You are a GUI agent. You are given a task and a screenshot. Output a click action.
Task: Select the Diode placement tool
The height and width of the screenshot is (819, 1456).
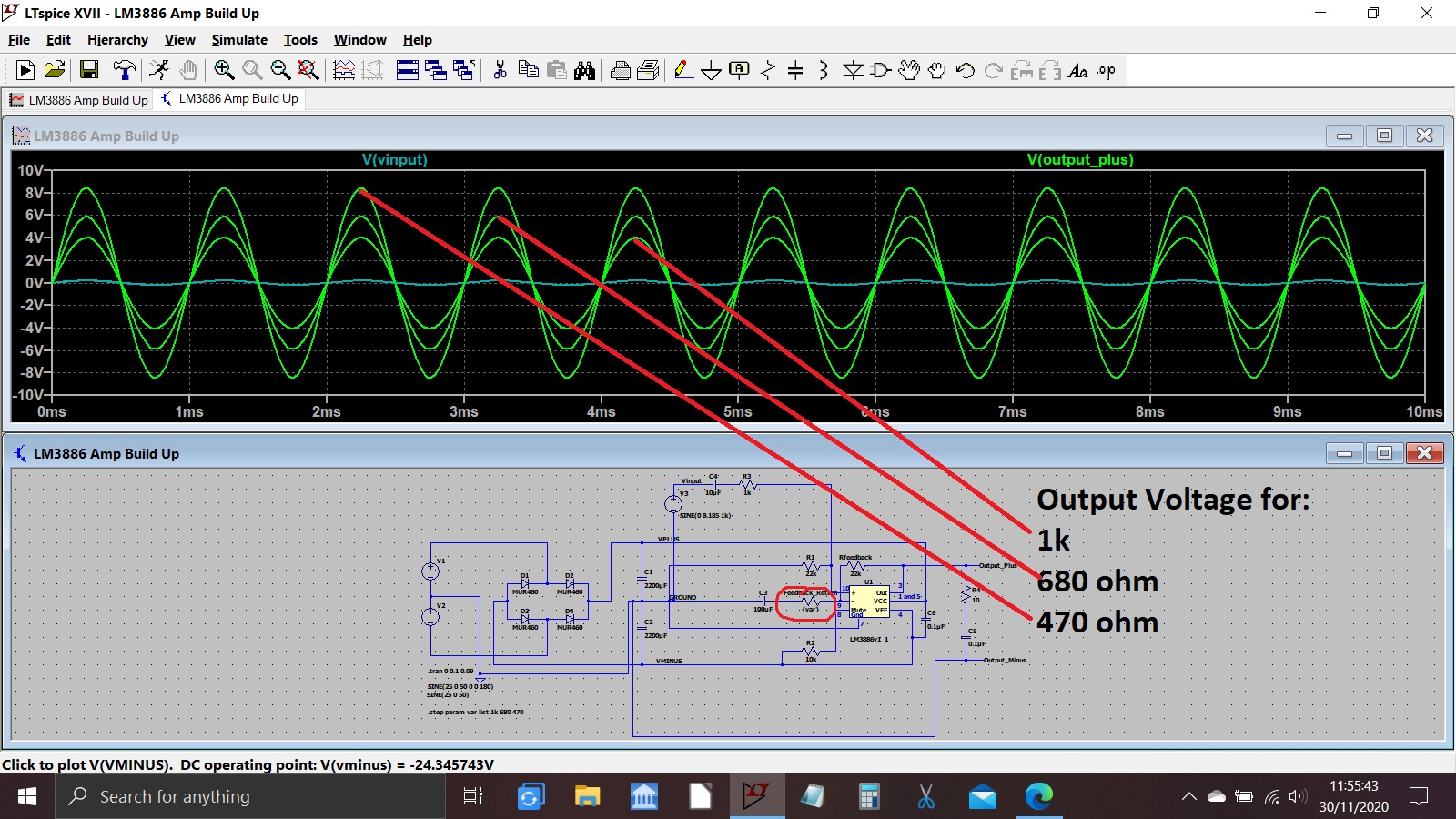(853, 70)
